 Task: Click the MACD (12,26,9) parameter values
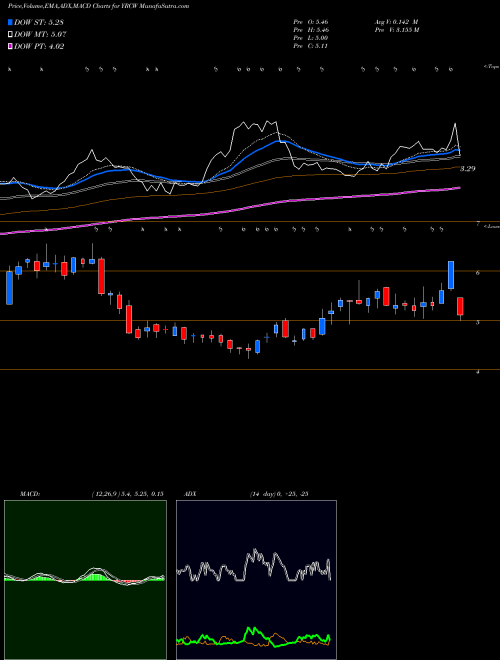127,494
